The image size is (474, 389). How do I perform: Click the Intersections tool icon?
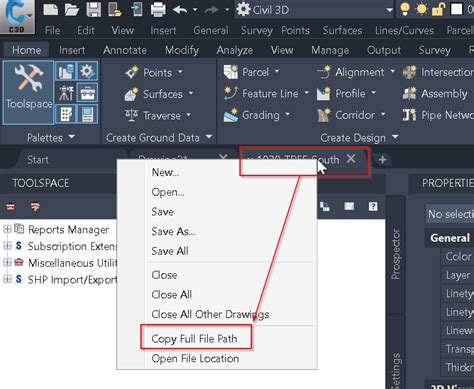click(410, 72)
